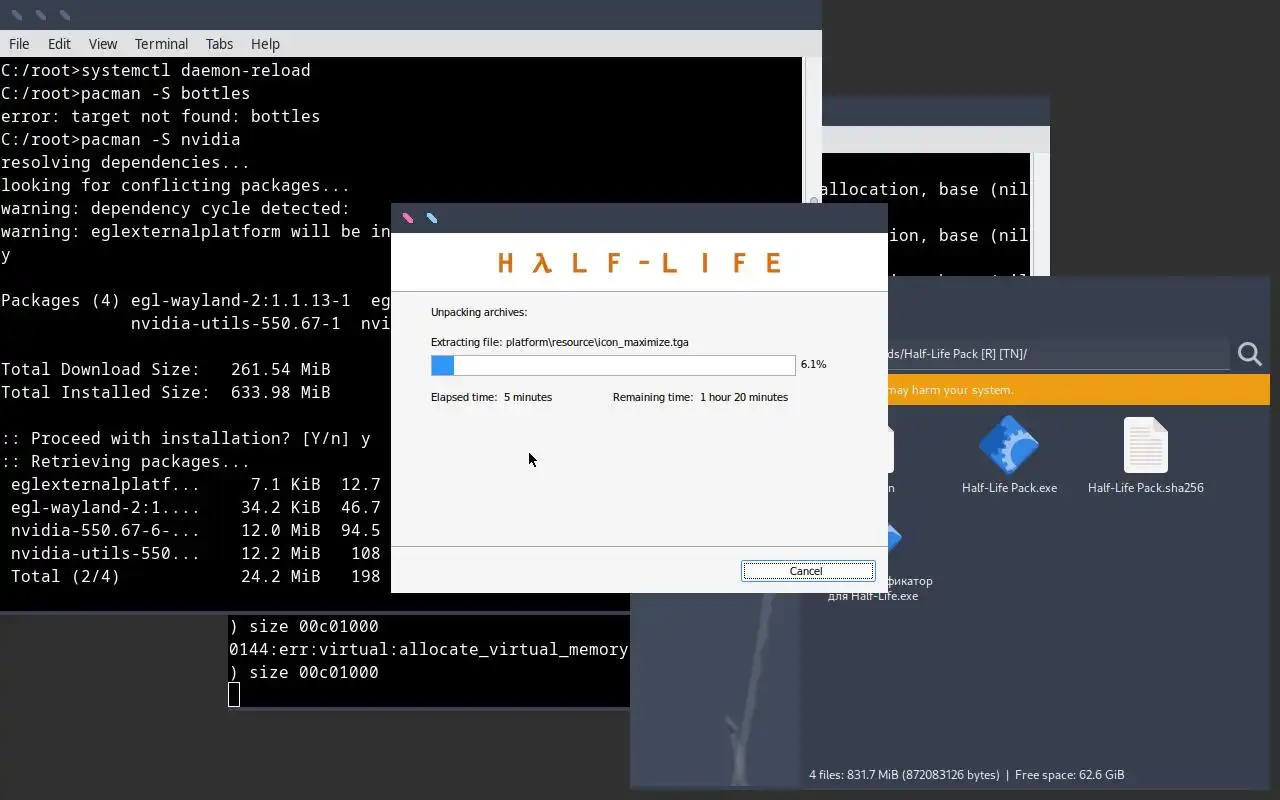The height and width of the screenshot is (800, 1280).
Task: Click the Elapsed time 5 minutes text
Action: click(491, 397)
